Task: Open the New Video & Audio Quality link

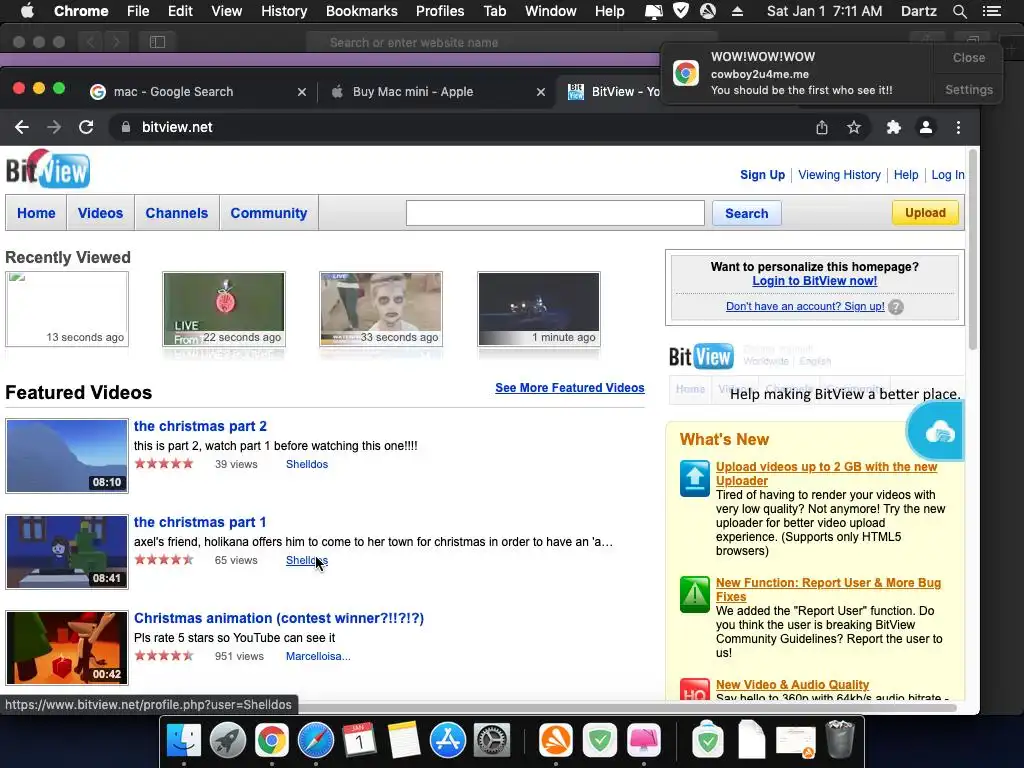Action: (792, 684)
